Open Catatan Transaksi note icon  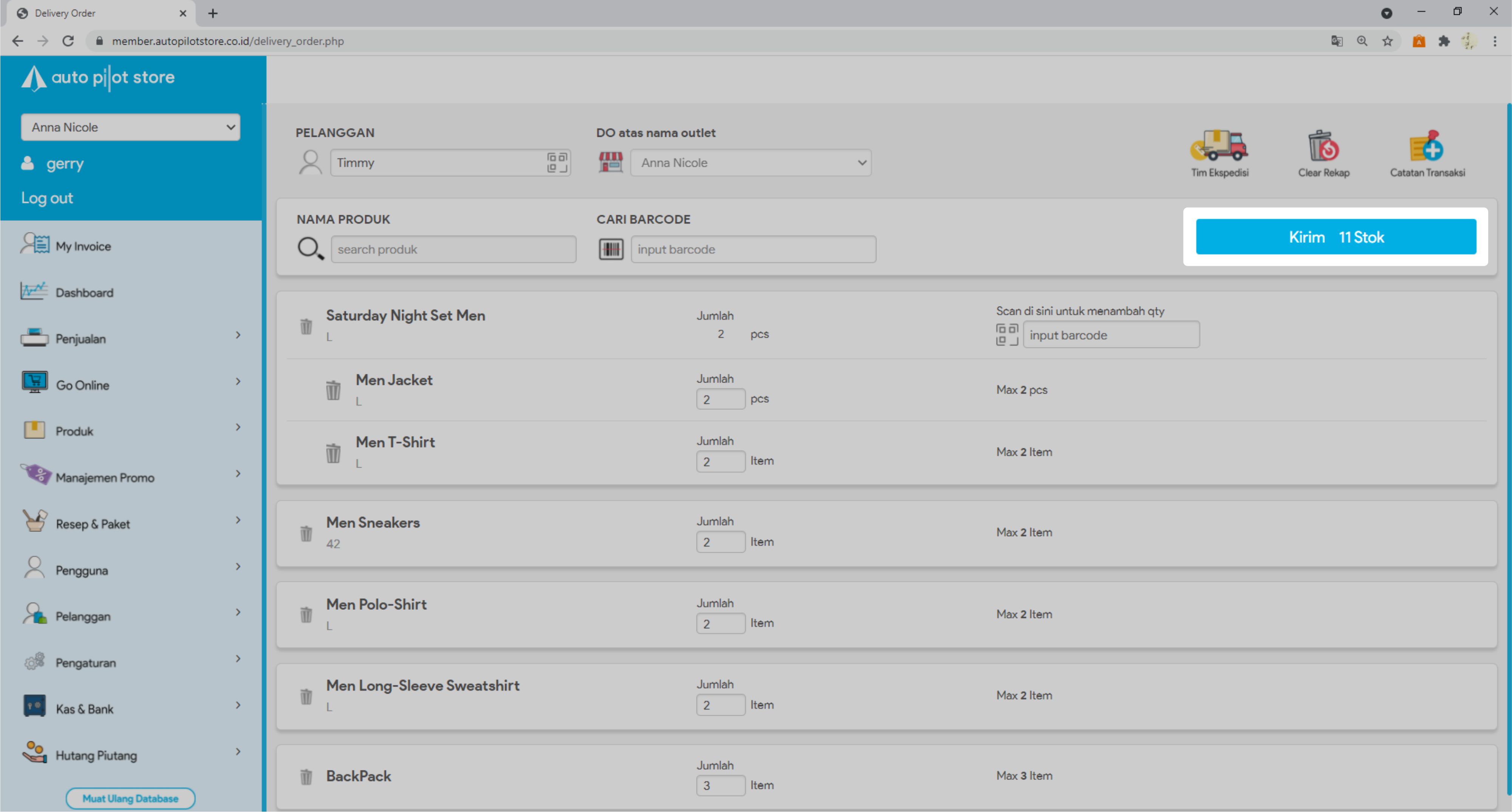coord(1426,146)
